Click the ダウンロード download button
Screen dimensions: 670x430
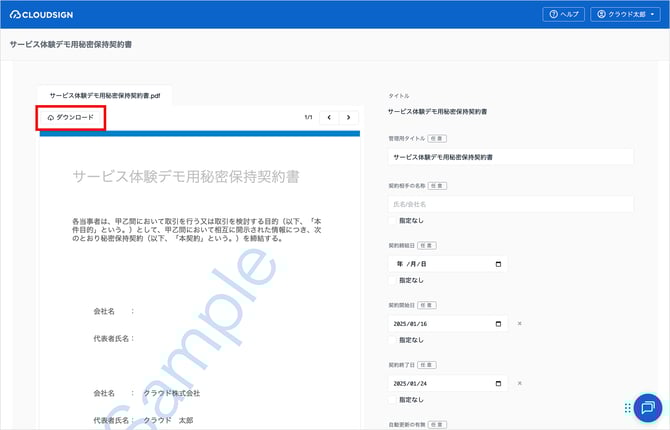pyautogui.click(x=70, y=118)
